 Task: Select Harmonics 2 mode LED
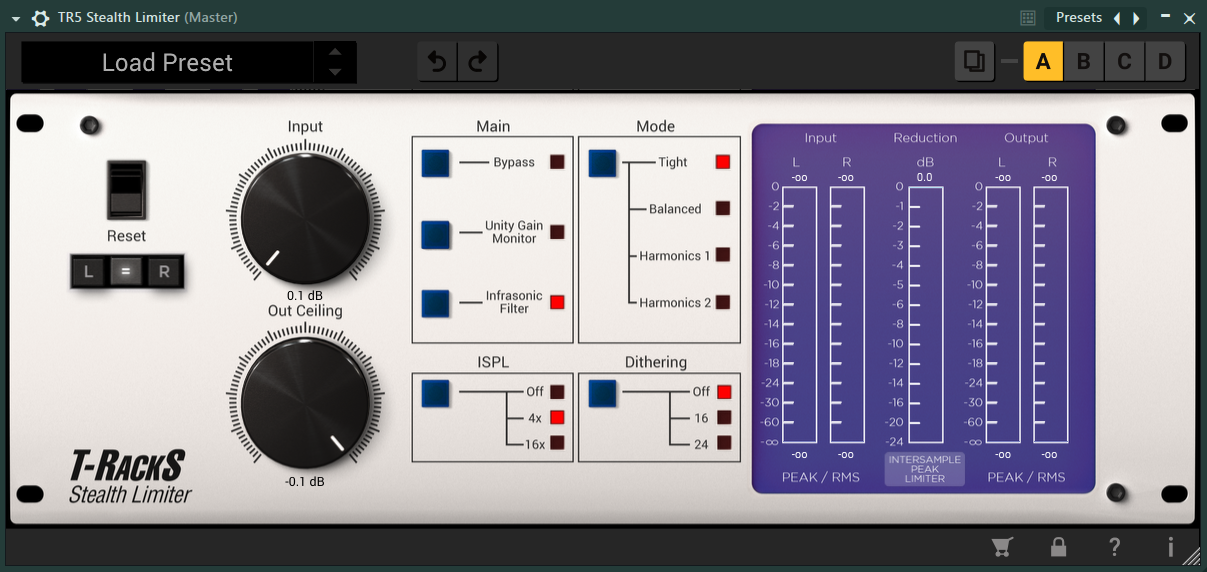pos(723,302)
